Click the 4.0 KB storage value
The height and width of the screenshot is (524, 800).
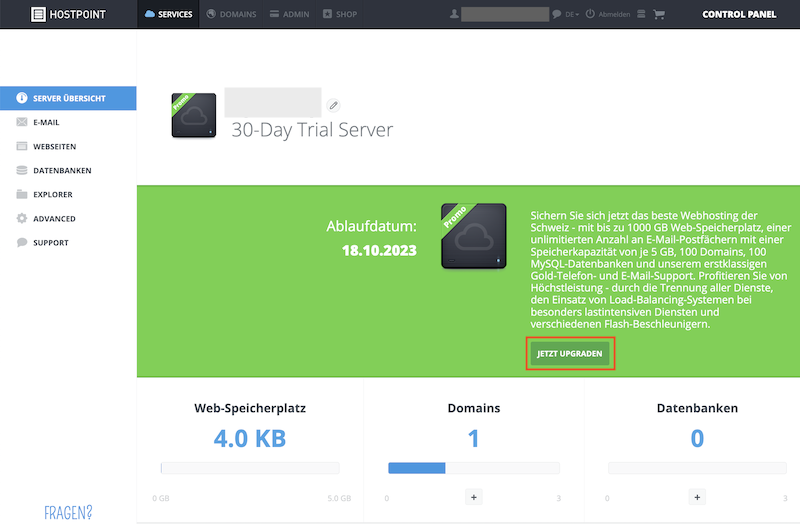(x=250, y=438)
